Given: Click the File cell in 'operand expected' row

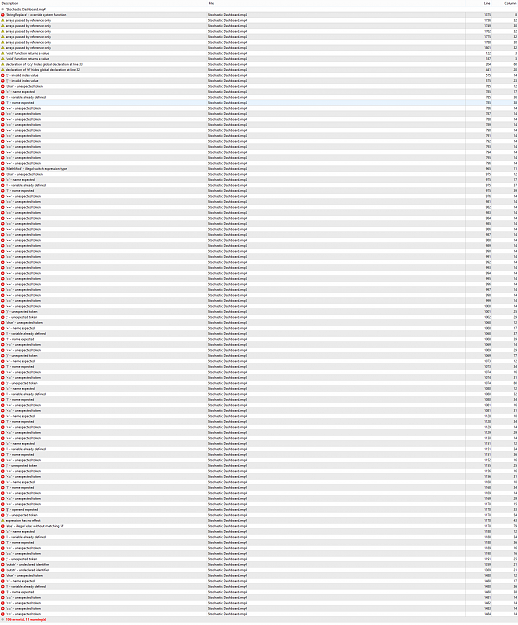Looking at the screenshot, I should 227,509.
